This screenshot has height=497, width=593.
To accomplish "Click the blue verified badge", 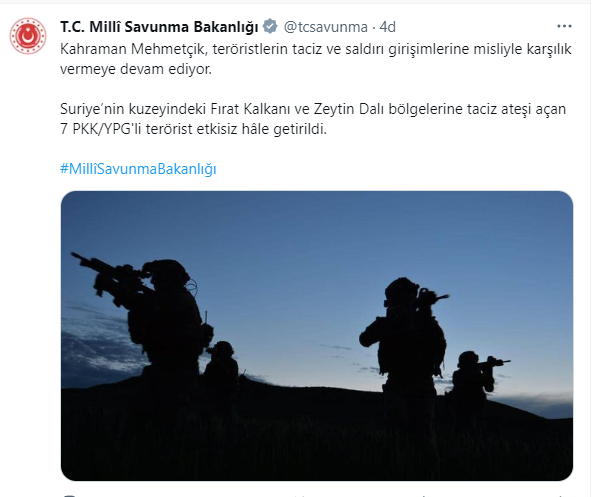I will pos(270,27).
